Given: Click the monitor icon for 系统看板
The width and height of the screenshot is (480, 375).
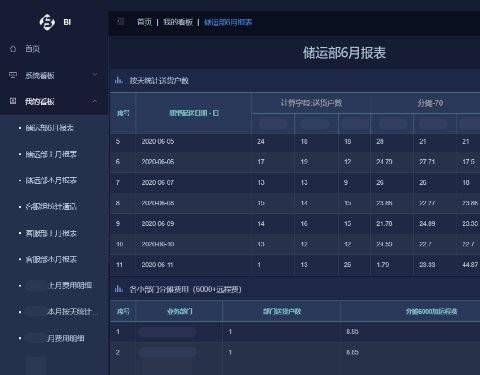Looking at the screenshot, I should (x=13, y=75).
